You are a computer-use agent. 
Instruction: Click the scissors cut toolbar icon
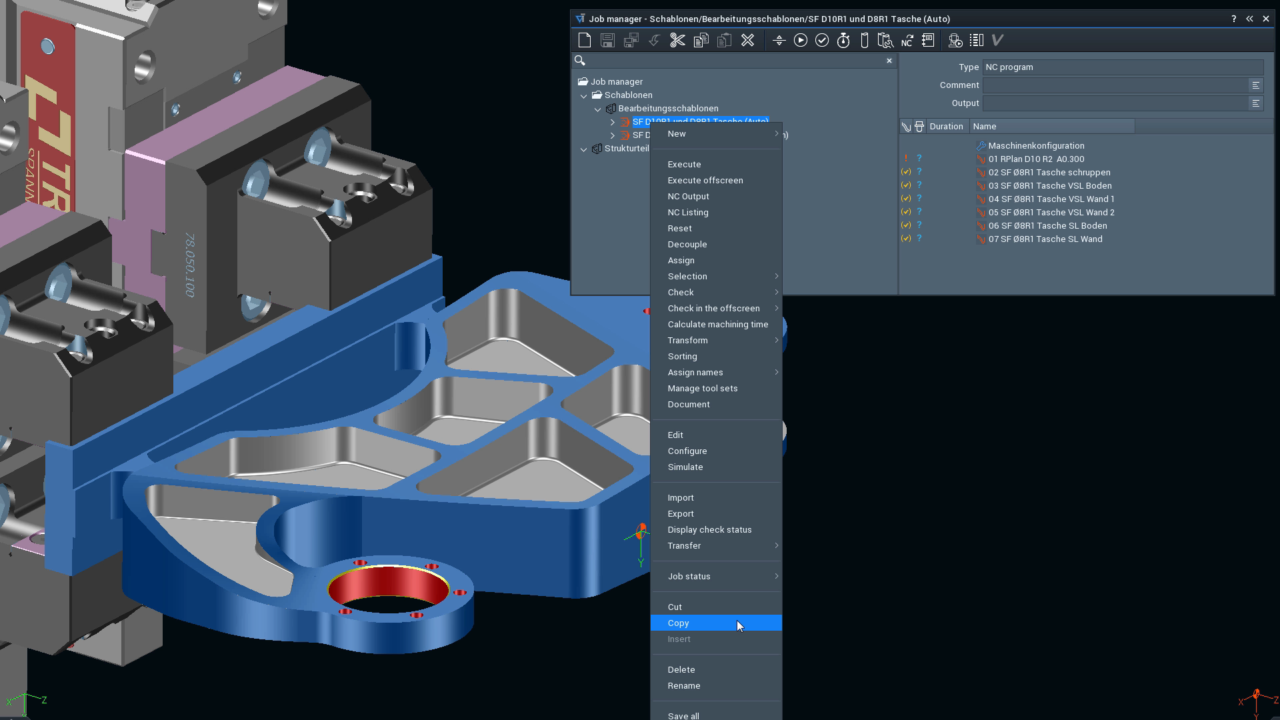pyautogui.click(x=677, y=40)
